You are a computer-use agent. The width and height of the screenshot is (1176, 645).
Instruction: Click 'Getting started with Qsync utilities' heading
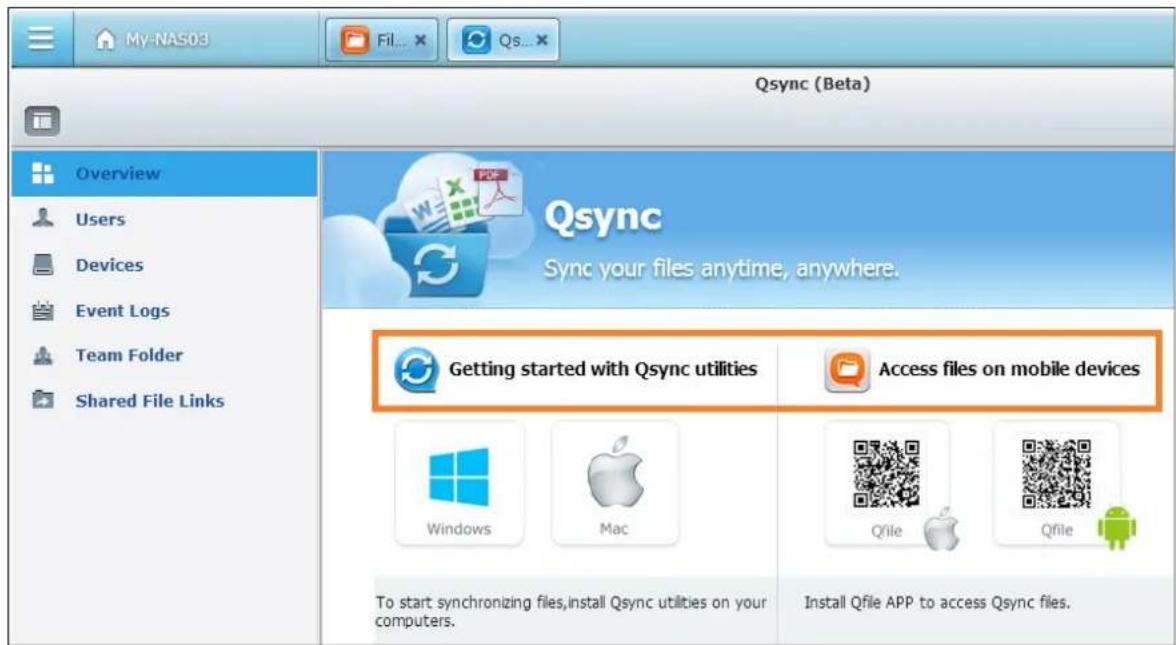click(603, 369)
